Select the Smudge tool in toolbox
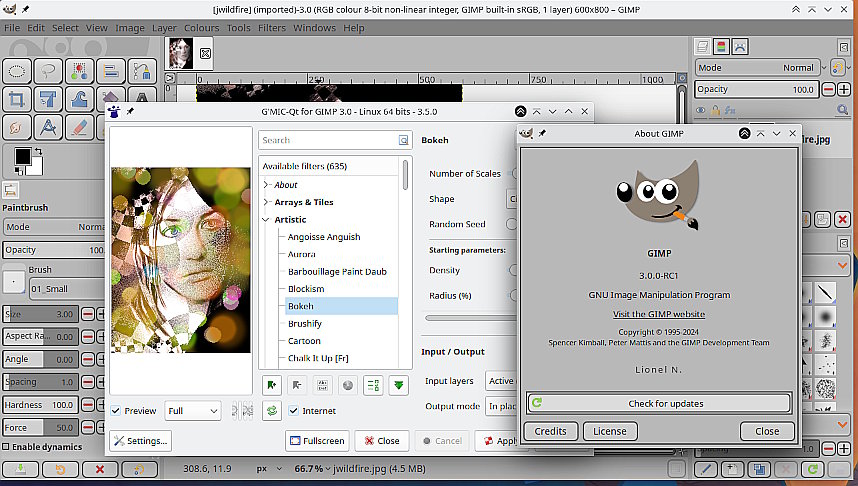Viewport: 858px width, 486px height. (x=16, y=128)
